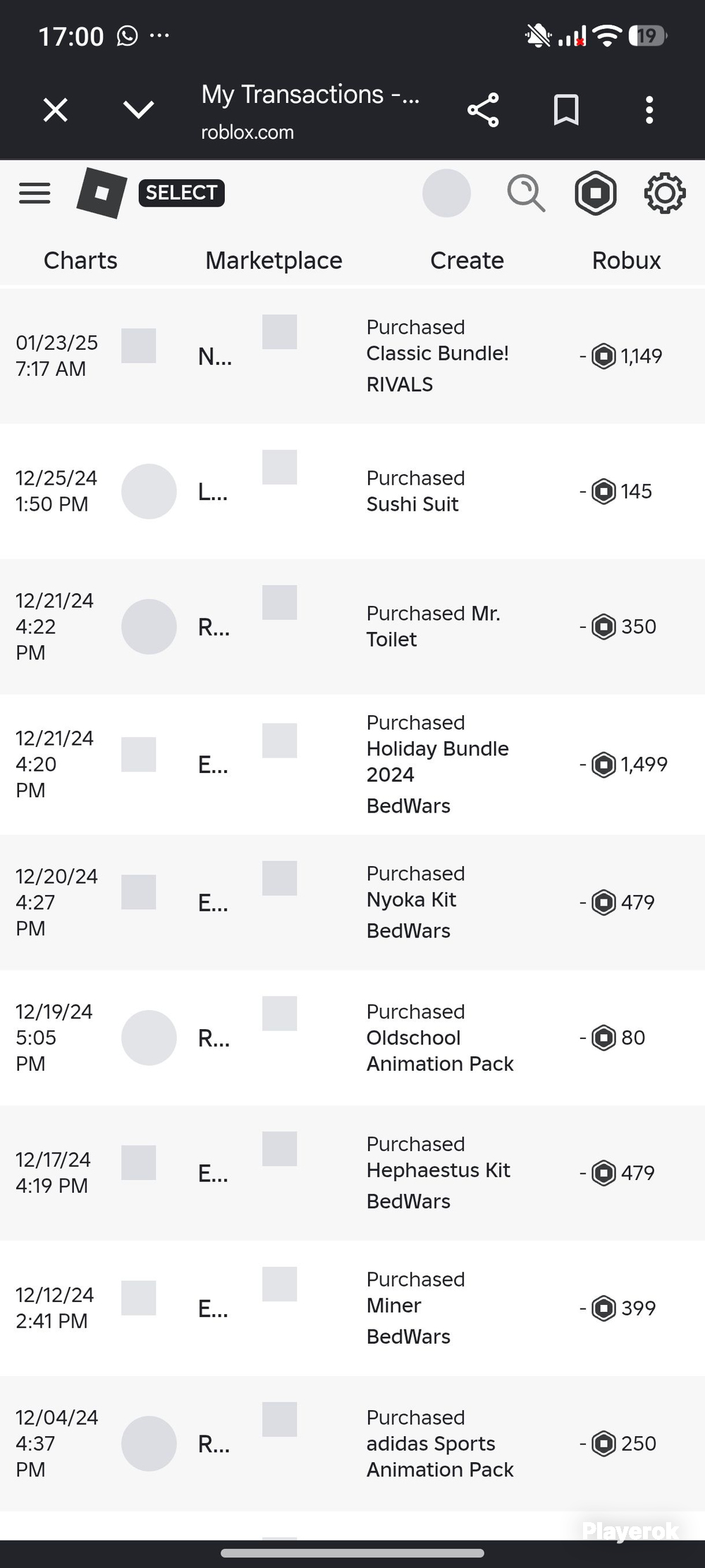The image size is (705, 1568).
Task: Open the Classic Bundle! item link
Action: point(437,353)
